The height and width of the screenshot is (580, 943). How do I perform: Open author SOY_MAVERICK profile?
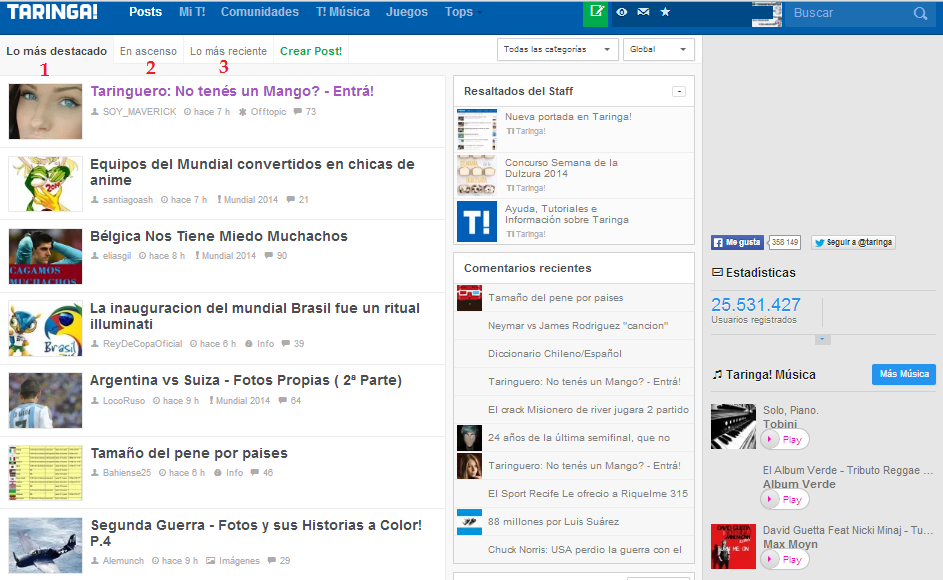(x=140, y=112)
